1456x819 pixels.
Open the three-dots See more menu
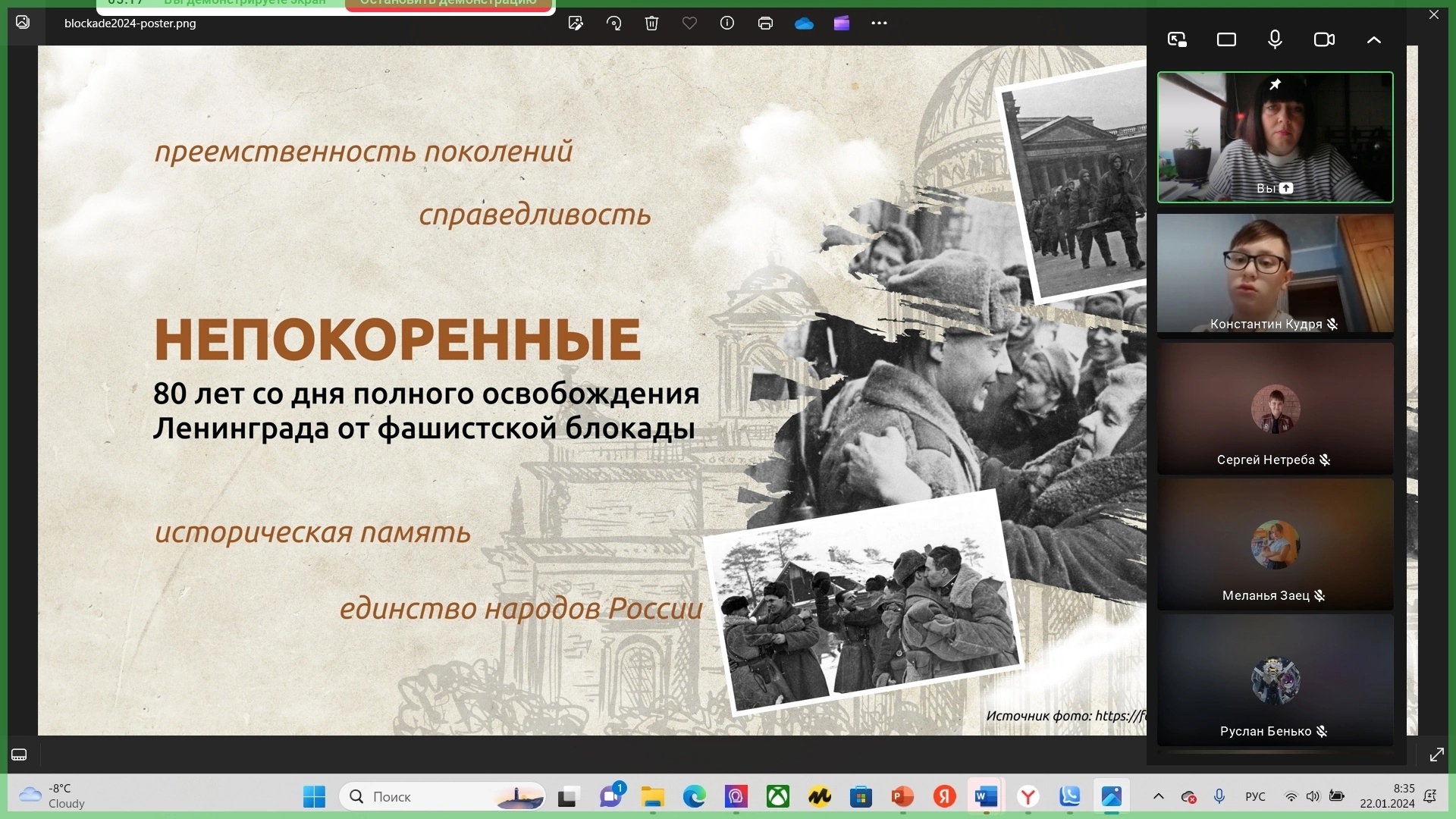[x=879, y=24]
